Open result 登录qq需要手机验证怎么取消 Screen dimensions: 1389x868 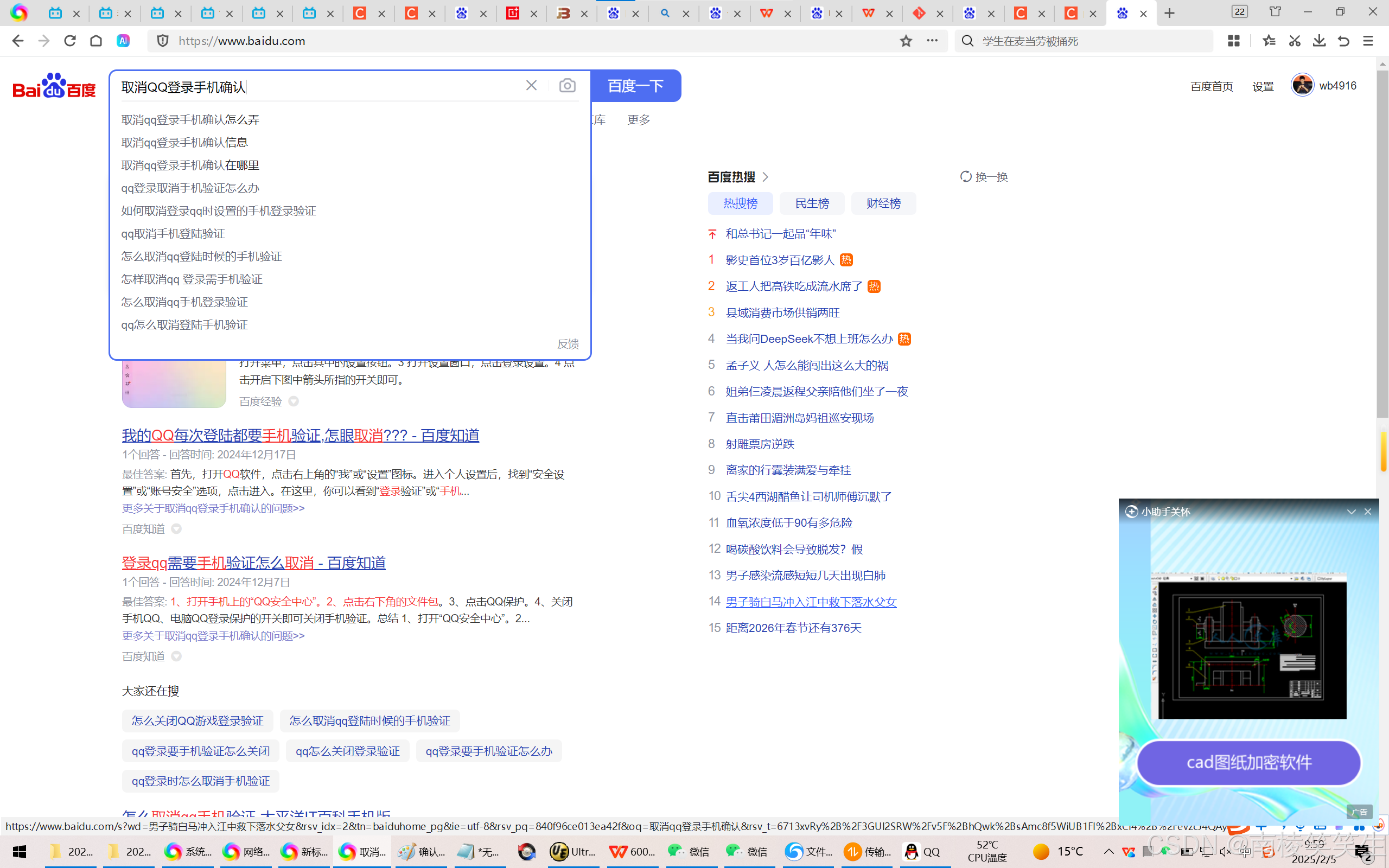(x=253, y=563)
